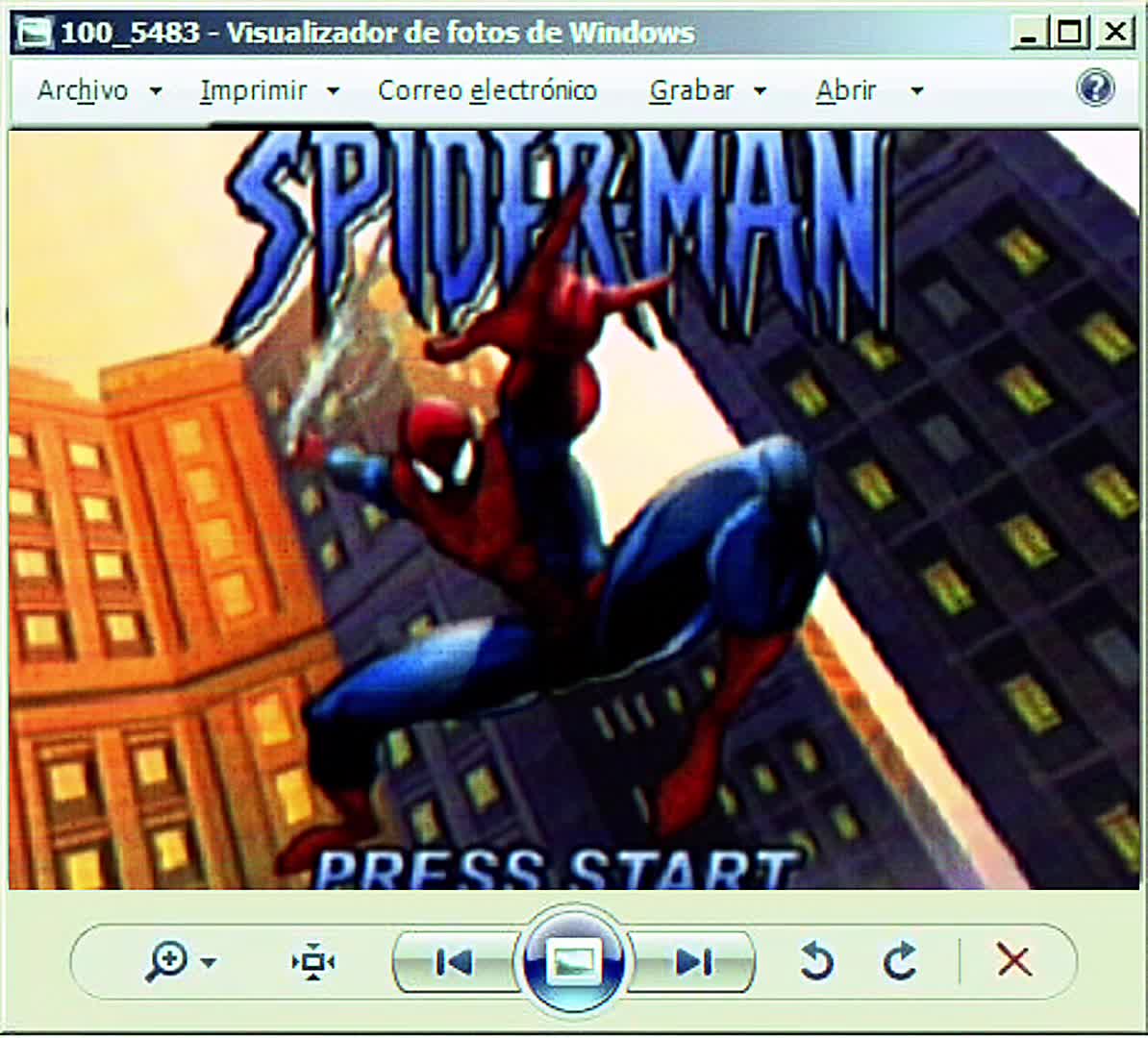Start the slideshow with center button
1148x1038 pixels.
573,960
